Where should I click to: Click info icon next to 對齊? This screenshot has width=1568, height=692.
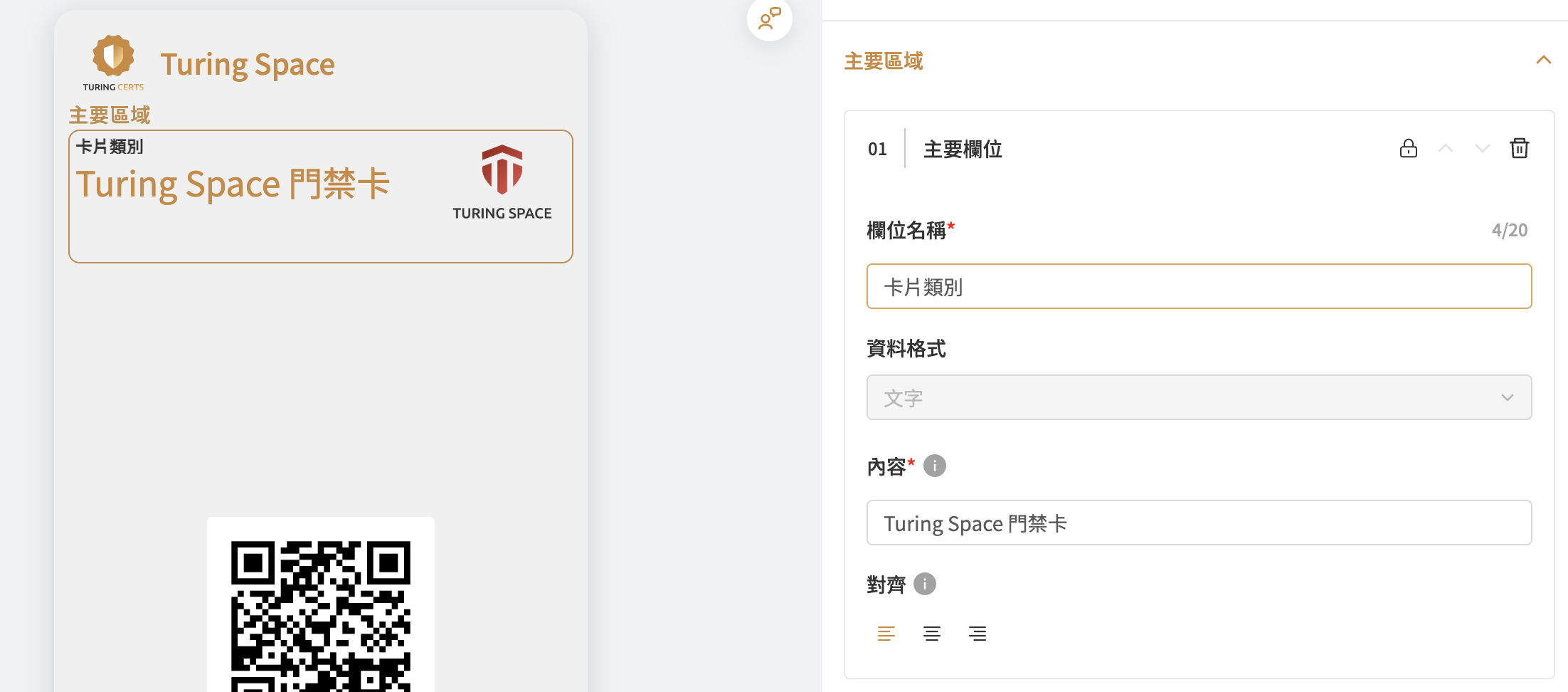tap(924, 584)
